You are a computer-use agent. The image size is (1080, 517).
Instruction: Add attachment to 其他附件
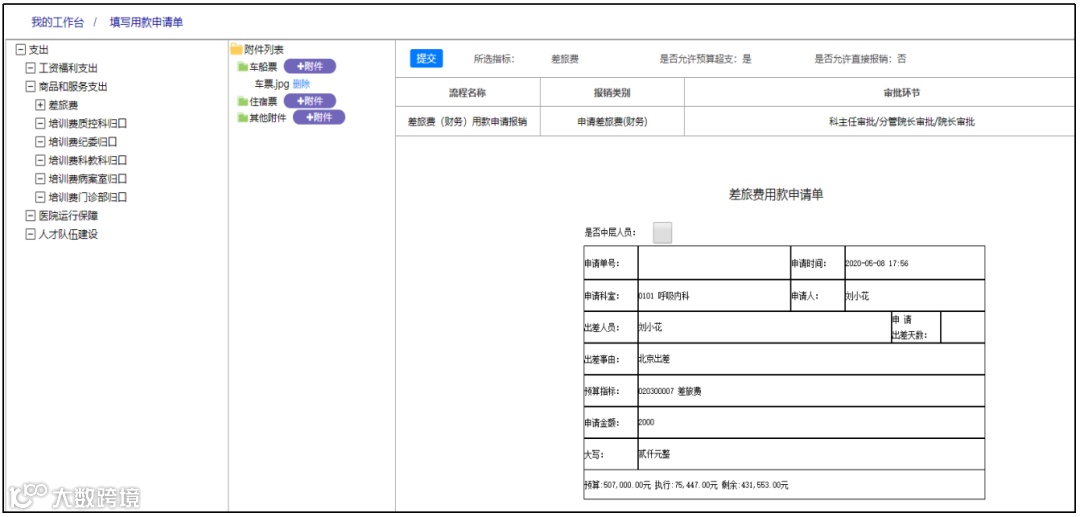click(319, 118)
